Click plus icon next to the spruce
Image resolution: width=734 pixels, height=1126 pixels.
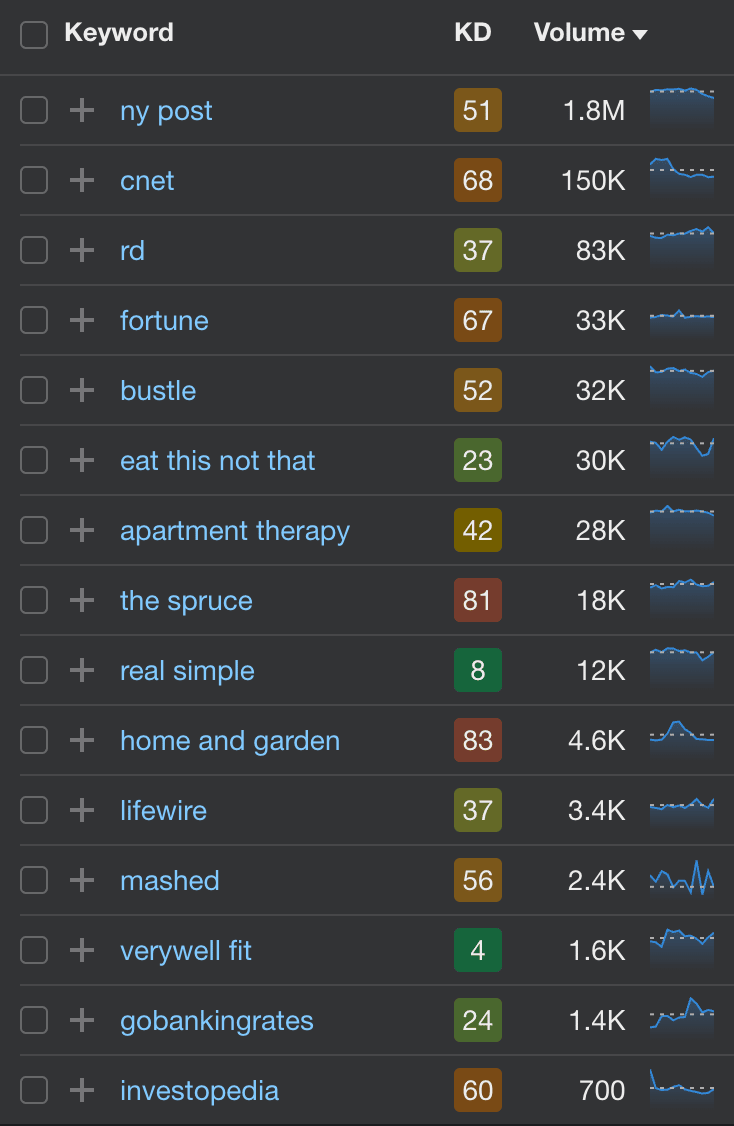82,600
